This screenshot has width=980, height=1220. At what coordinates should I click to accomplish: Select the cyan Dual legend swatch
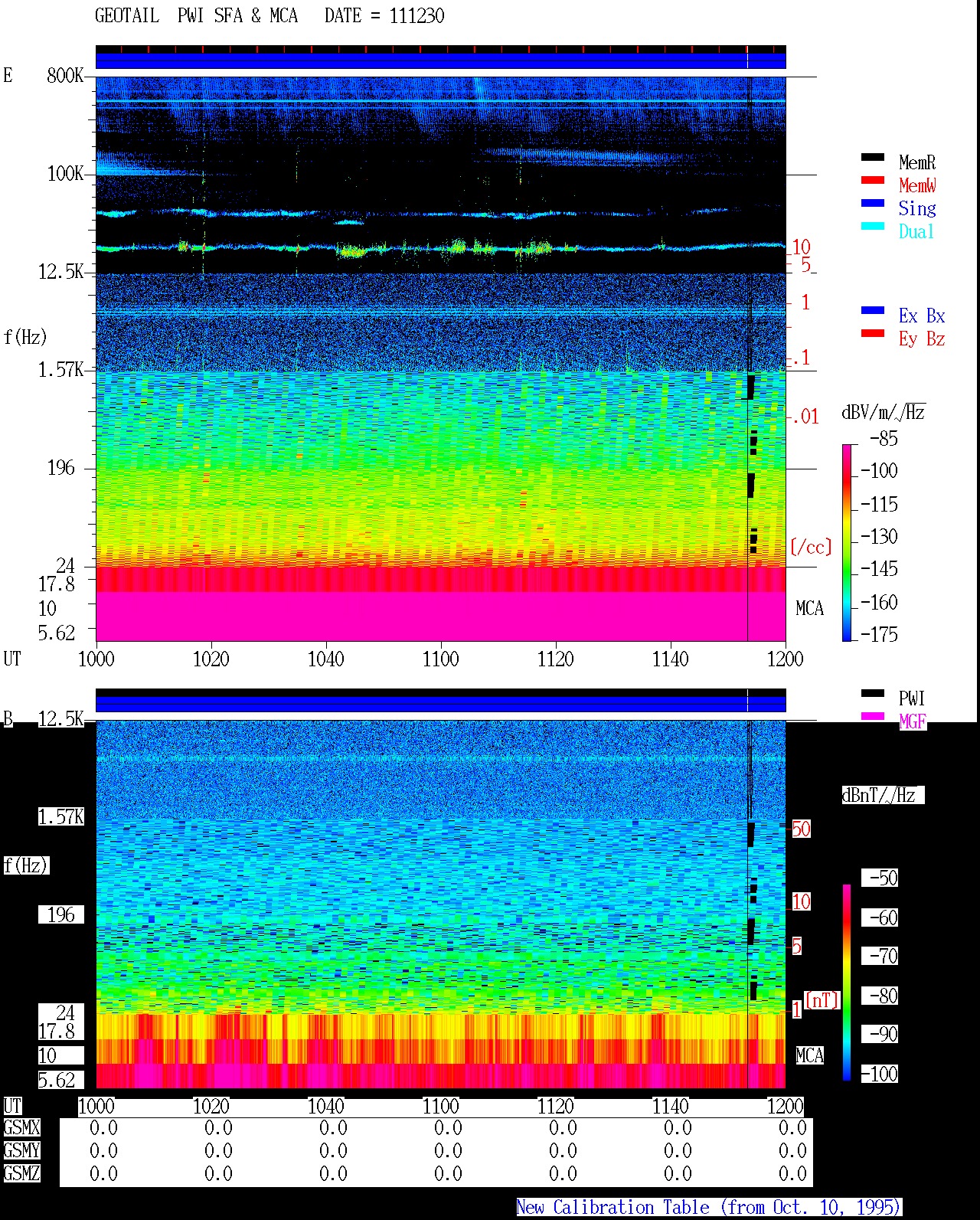[873, 226]
